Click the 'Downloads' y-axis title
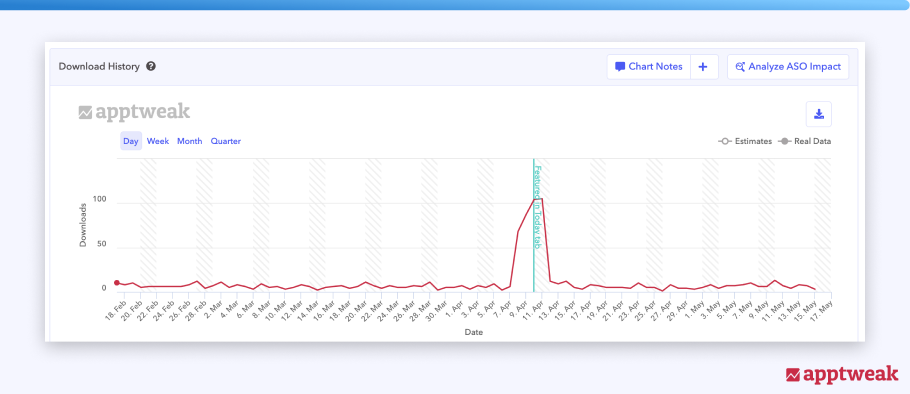This screenshot has height=394, width=910. point(83,225)
